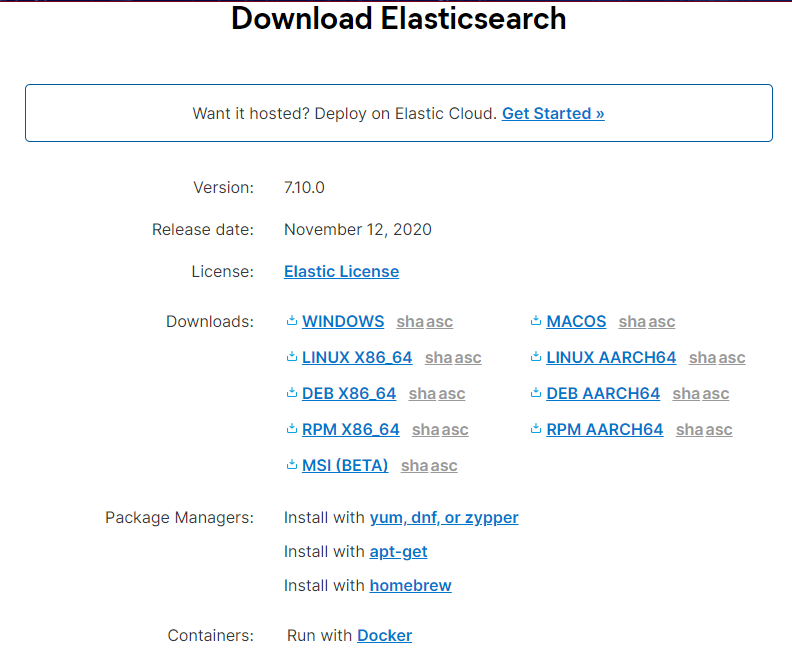This screenshot has width=792, height=658.
Task: Click the download icon beside LINUX AARCH64
Action: pos(536,357)
